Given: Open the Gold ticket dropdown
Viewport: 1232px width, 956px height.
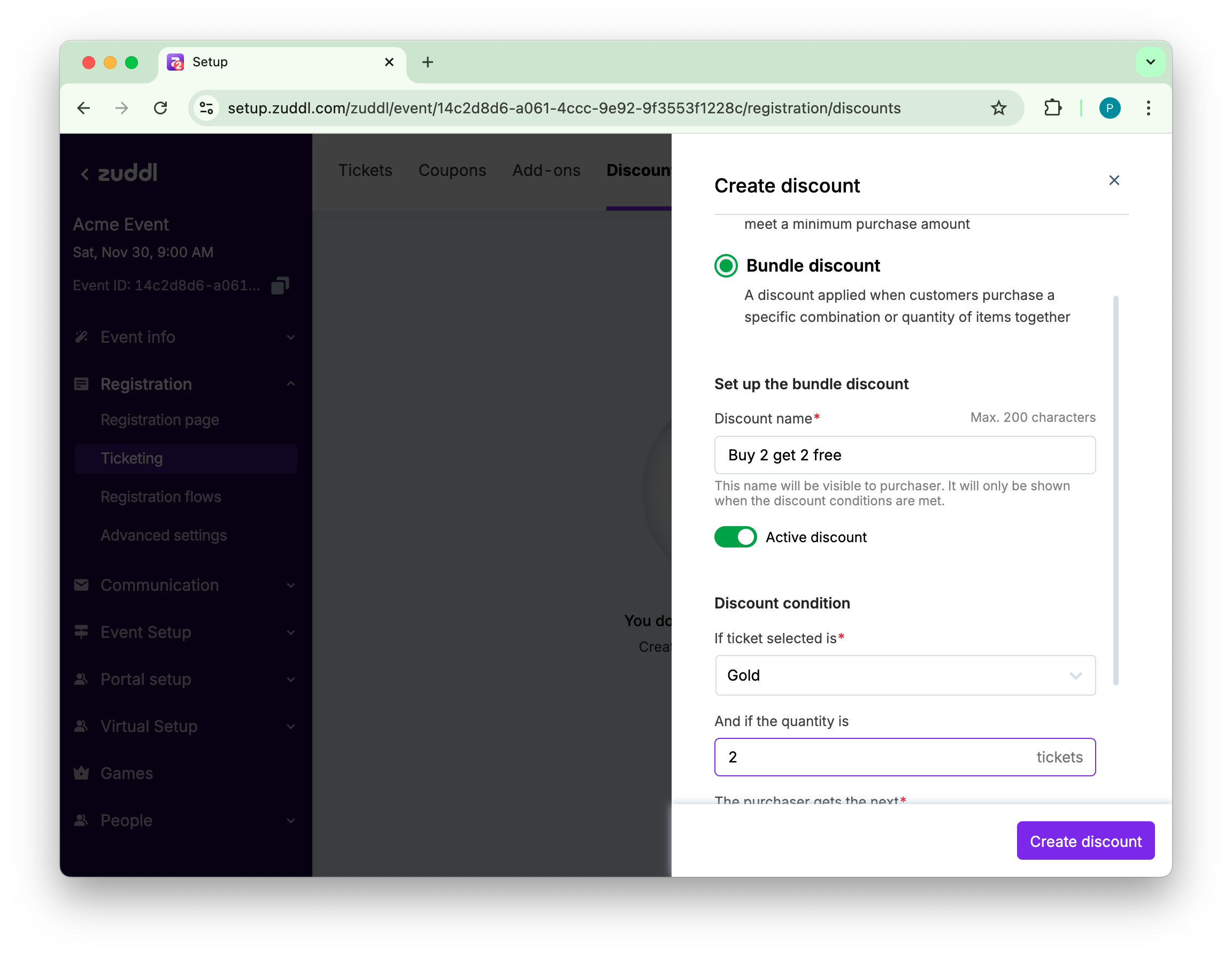Looking at the screenshot, I should coord(905,675).
